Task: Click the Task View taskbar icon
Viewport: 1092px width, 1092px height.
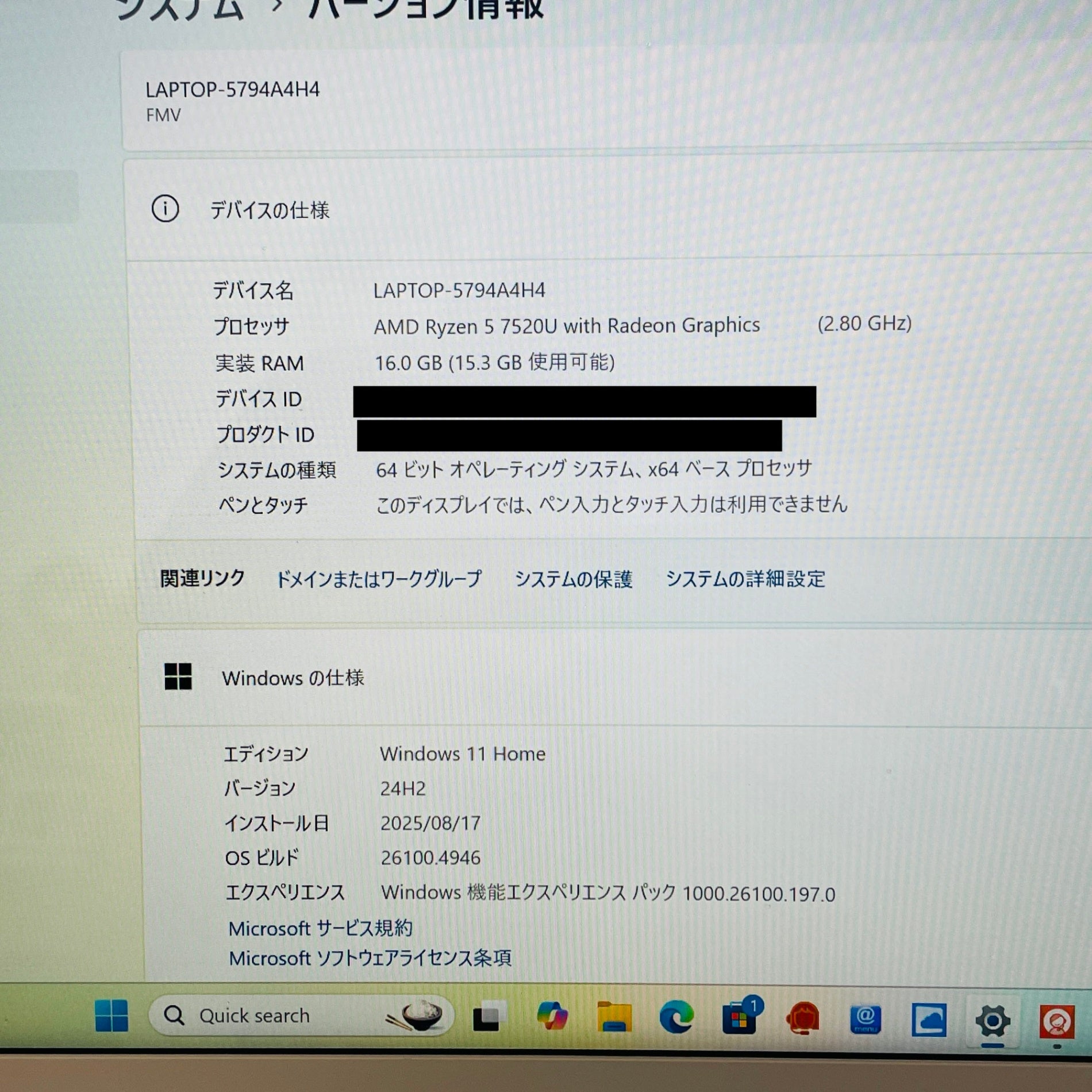Action: (x=489, y=1017)
